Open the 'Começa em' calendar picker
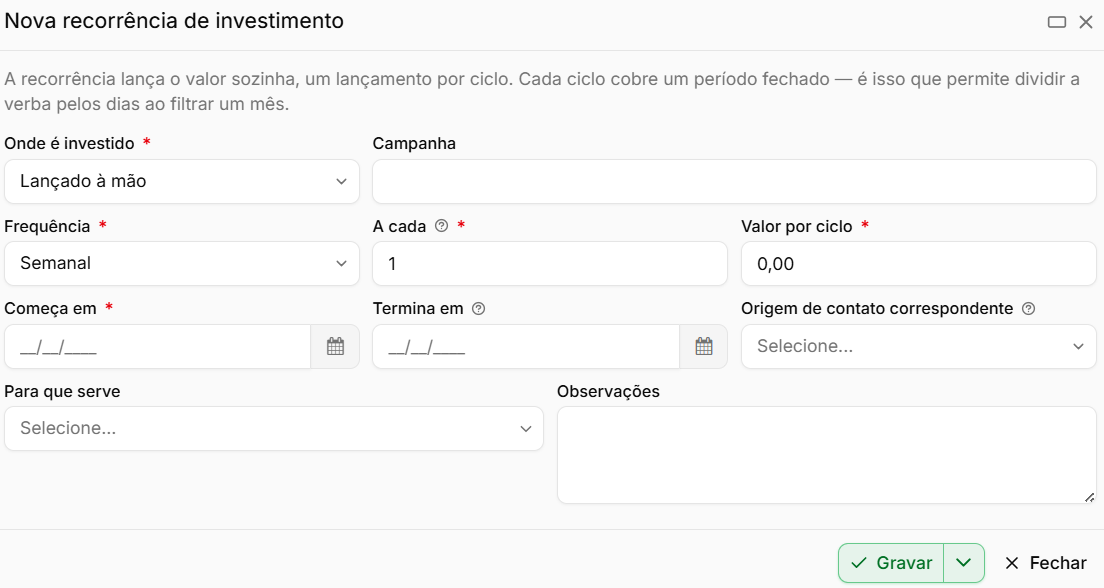This screenshot has width=1104, height=588. pyautogui.click(x=335, y=346)
